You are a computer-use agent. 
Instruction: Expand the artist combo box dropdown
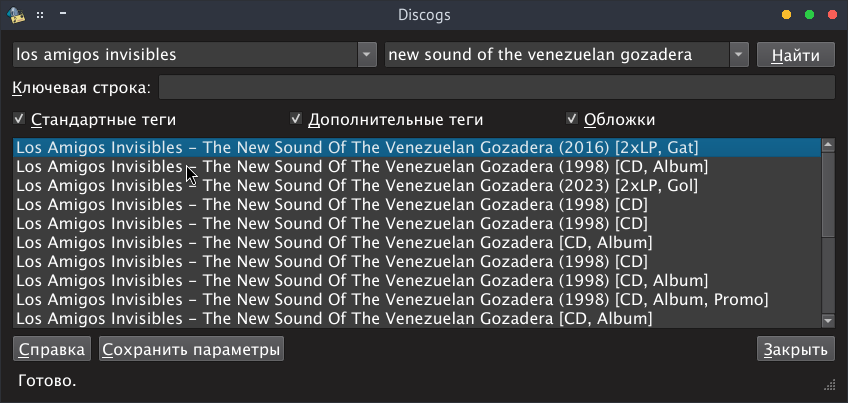pyautogui.click(x=367, y=55)
